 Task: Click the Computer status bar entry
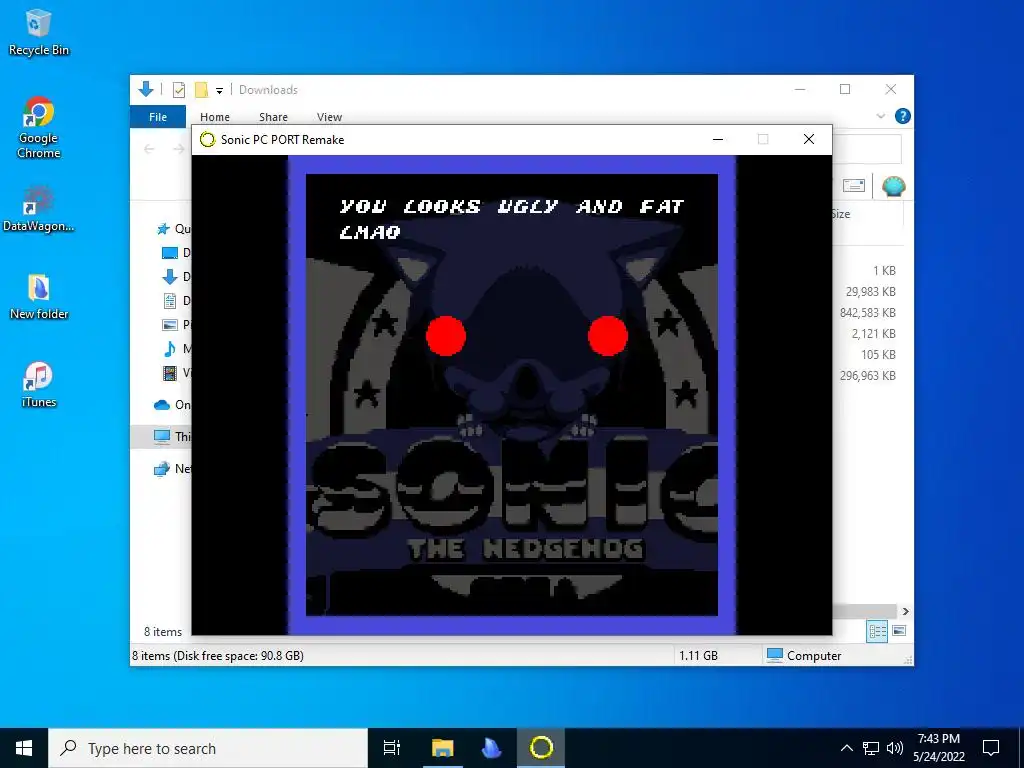tap(804, 656)
